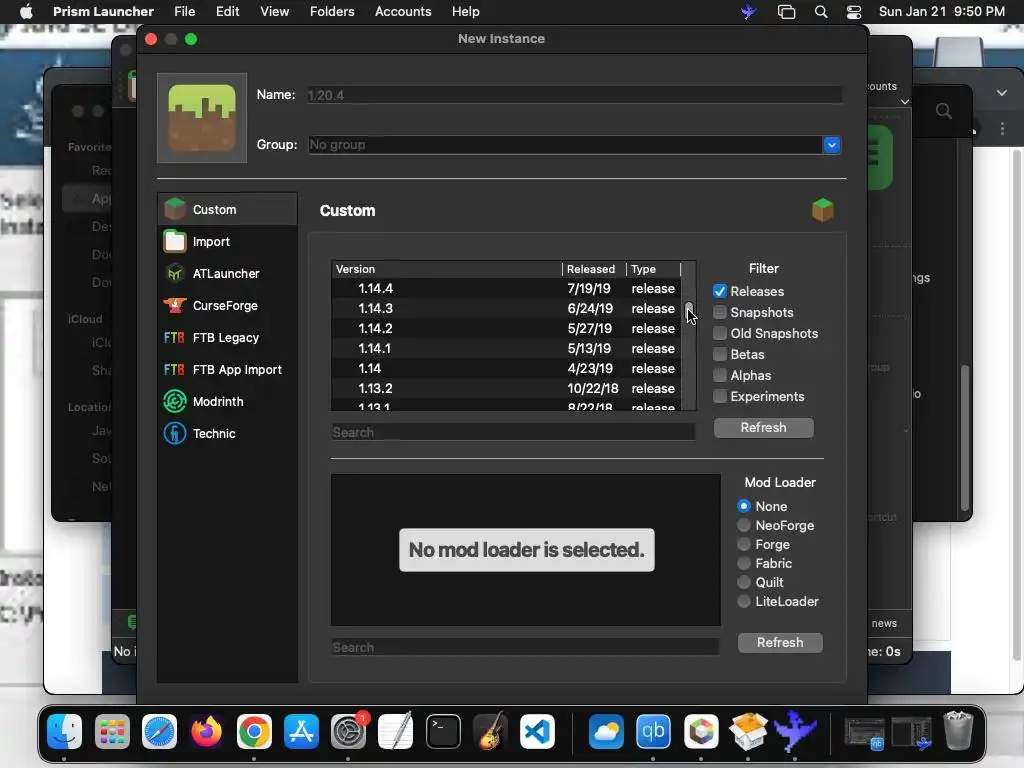This screenshot has width=1024, height=768.
Task: Change the grass block instance icon
Action: tap(202, 118)
